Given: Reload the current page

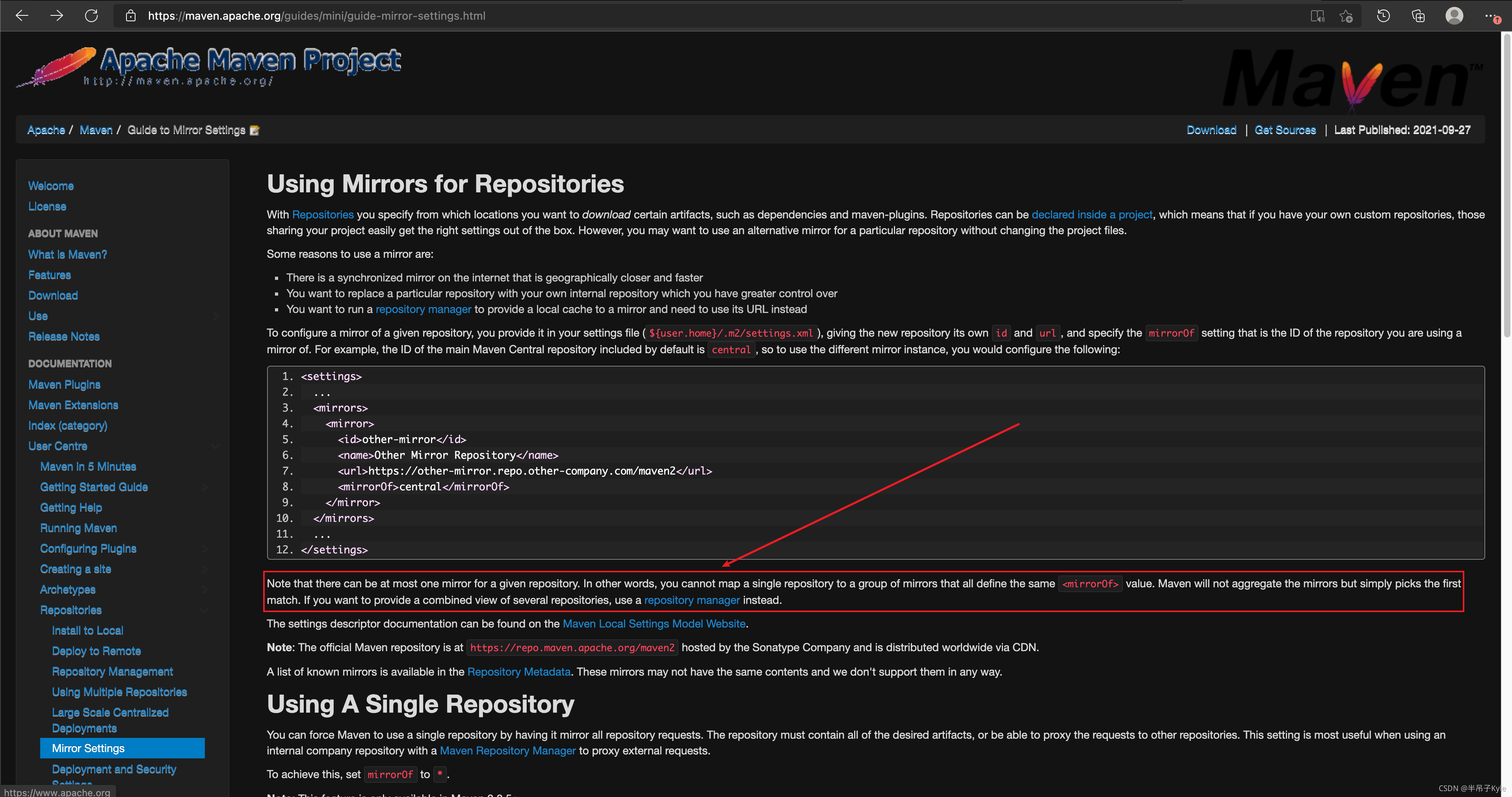Looking at the screenshot, I should pyautogui.click(x=91, y=16).
